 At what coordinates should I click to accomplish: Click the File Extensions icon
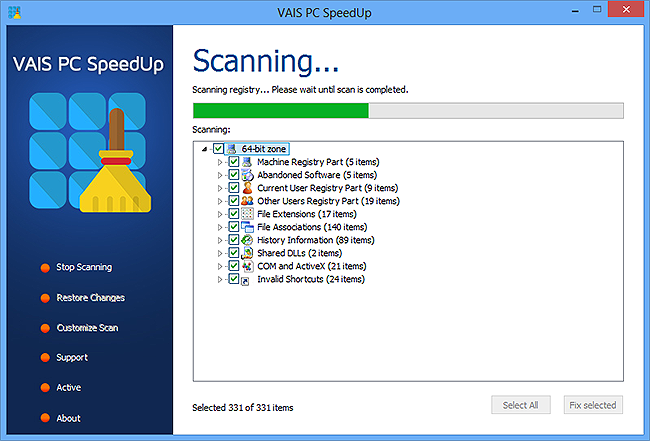247,214
